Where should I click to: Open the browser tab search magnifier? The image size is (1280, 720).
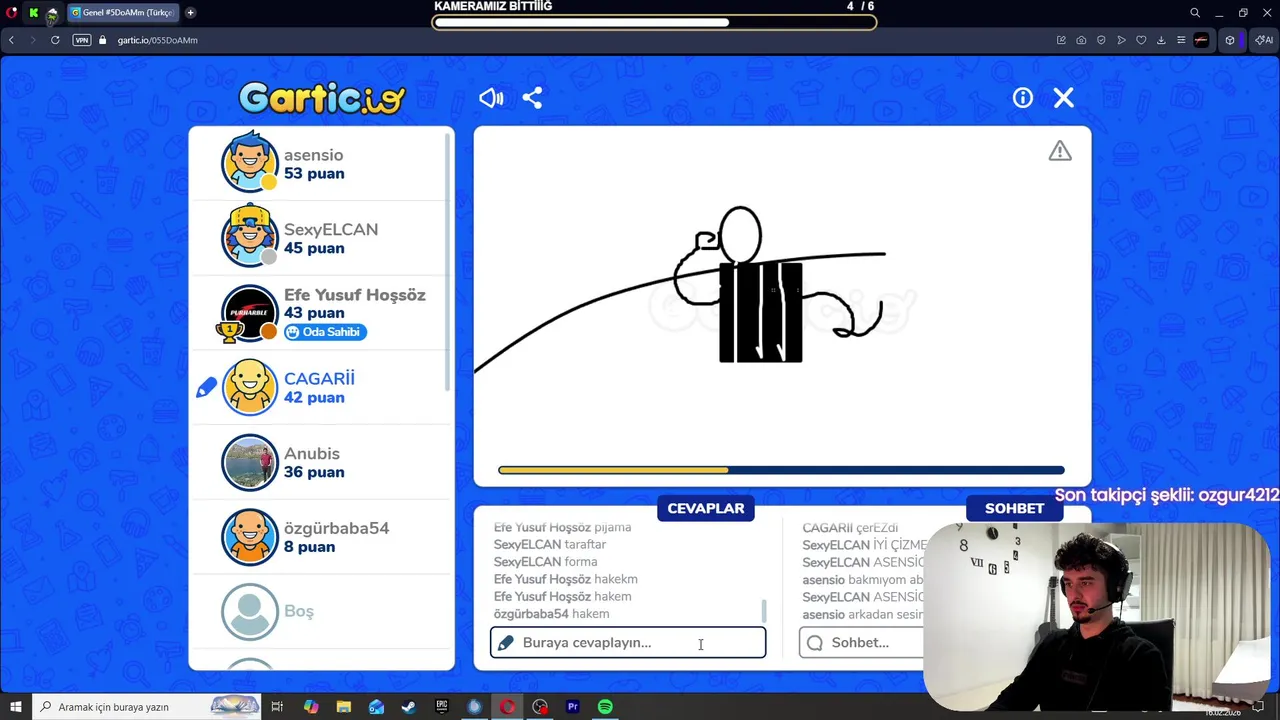(1194, 13)
